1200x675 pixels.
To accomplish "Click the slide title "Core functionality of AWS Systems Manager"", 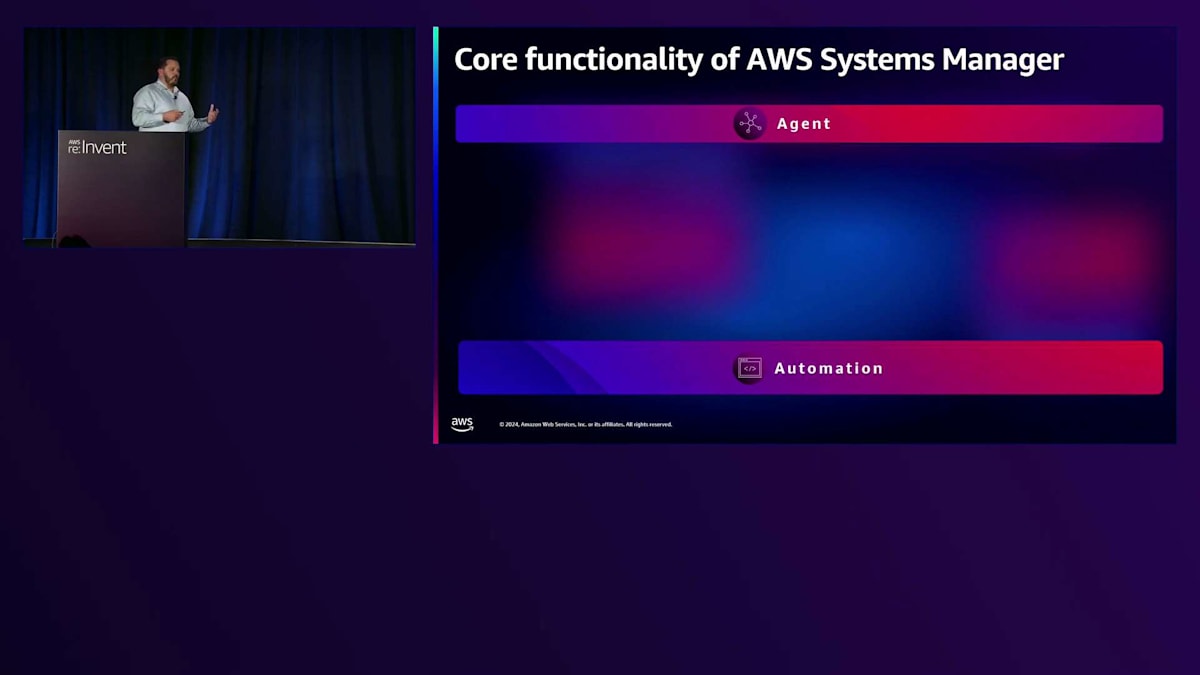I will [x=759, y=59].
